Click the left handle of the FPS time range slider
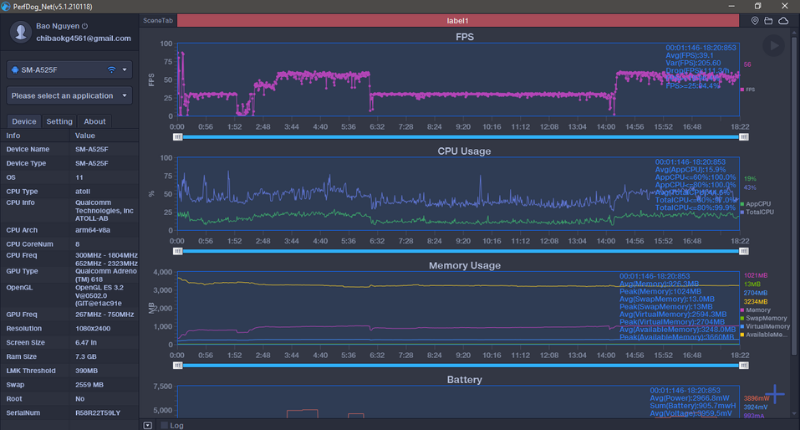Image resolution: width=800 pixels, height=430 pixels. tap(177, 138)
